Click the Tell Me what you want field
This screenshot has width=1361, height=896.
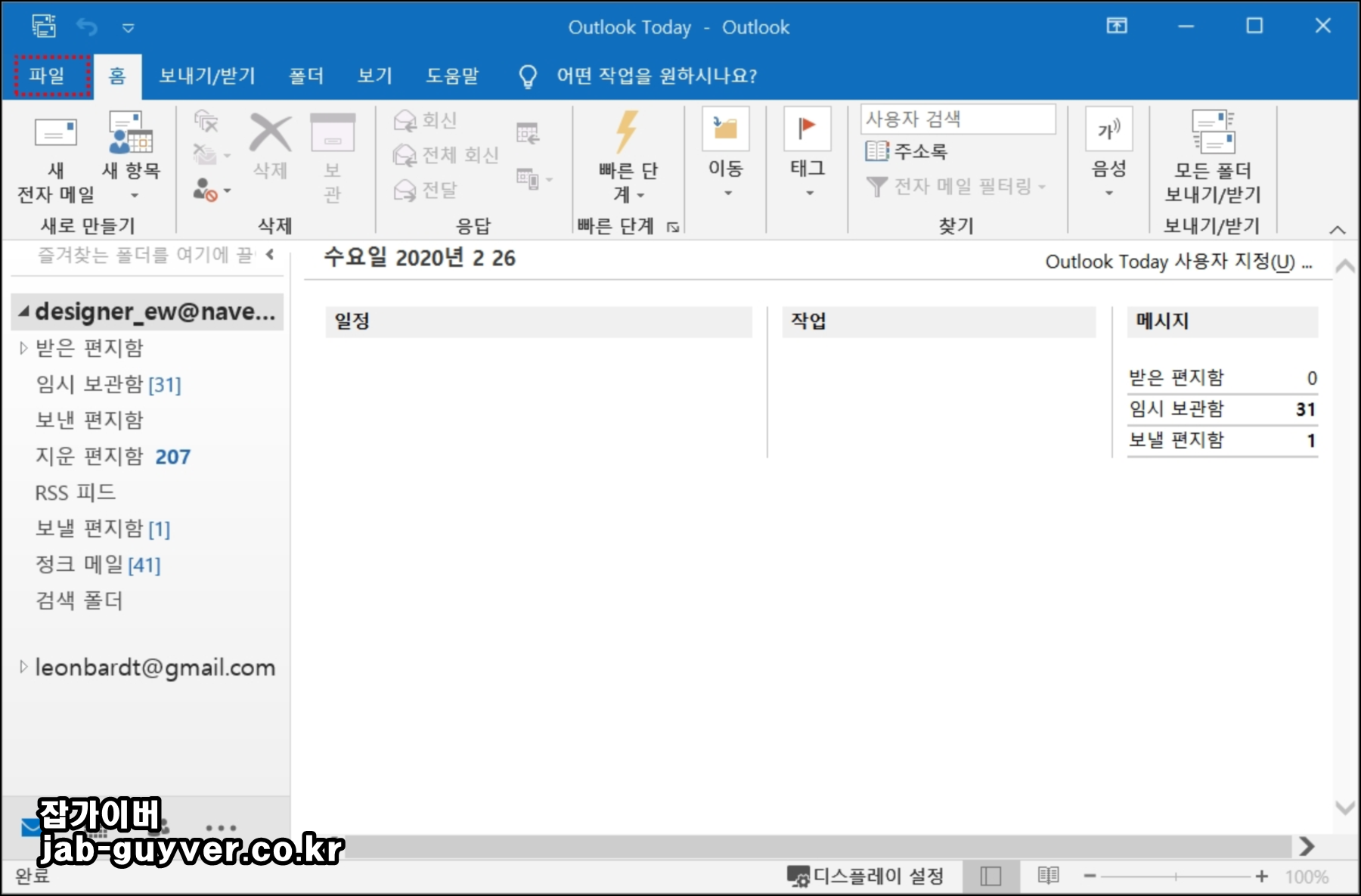pos(656,76)
